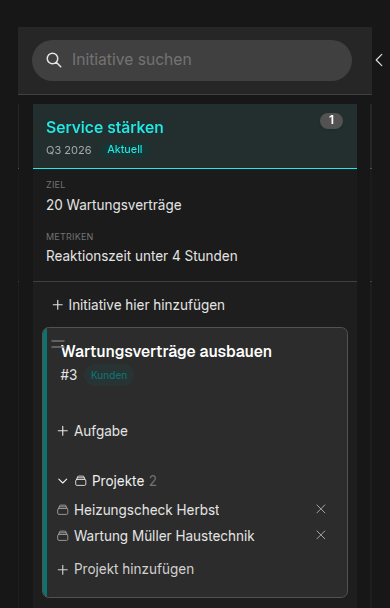The image size is (390, 608).
Task: Remove Heizungscheck Herbst with its X icon
Action: pyautogui.click(x=321, y=509)
